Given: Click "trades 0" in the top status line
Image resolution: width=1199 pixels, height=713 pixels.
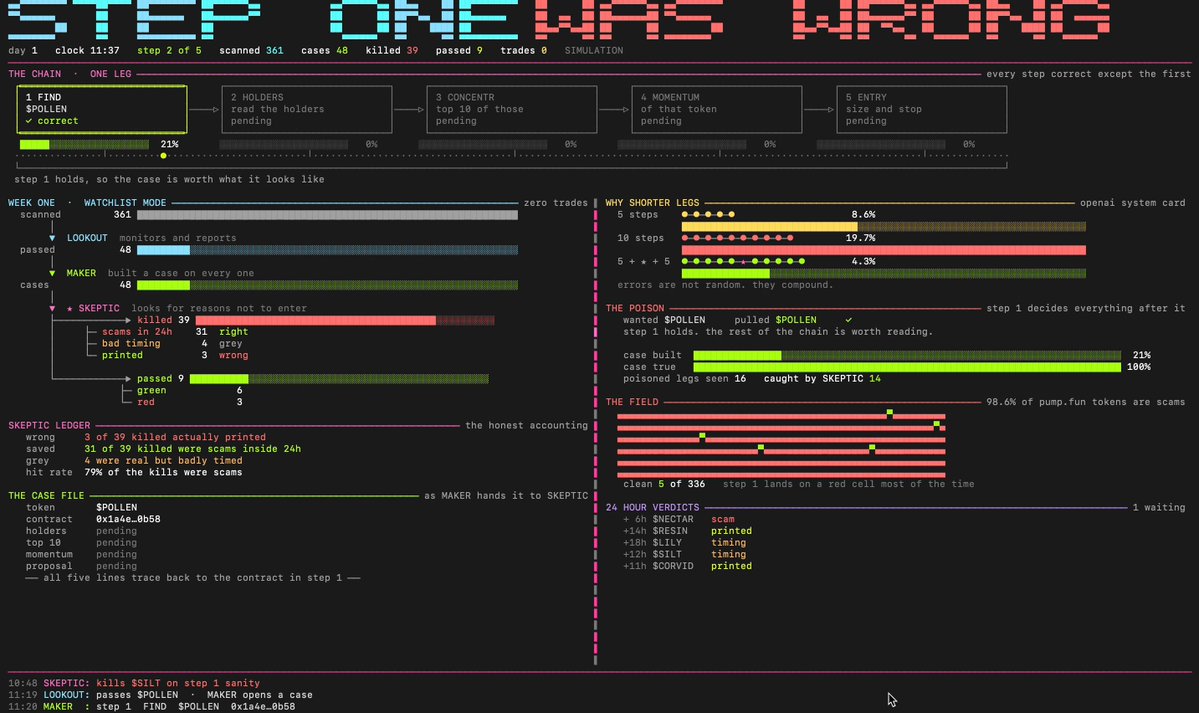Looking at the screenshot, I should pyautogui.click(x=524, y=50).
